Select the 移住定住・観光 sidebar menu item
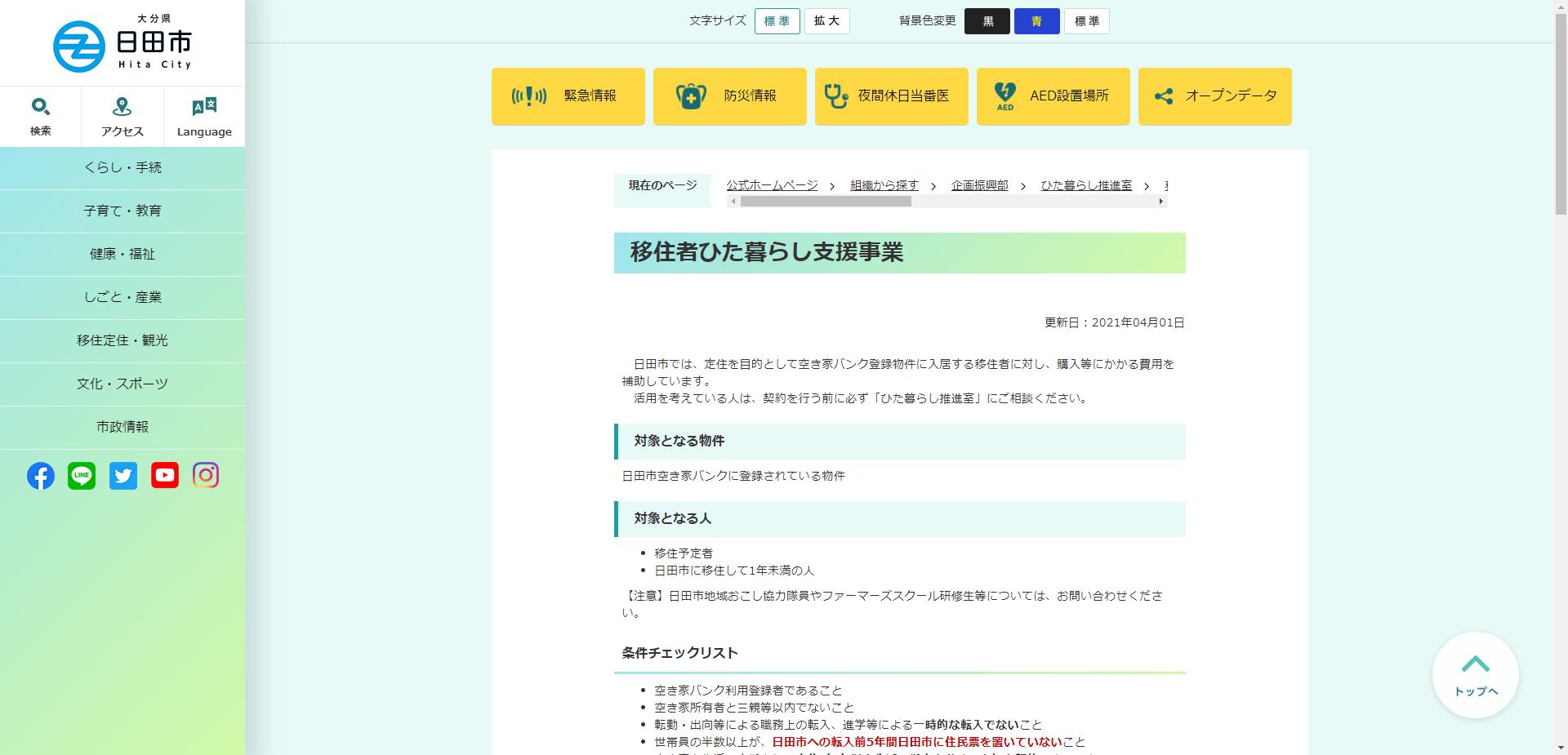1568x755 pixels. (122, 340)
